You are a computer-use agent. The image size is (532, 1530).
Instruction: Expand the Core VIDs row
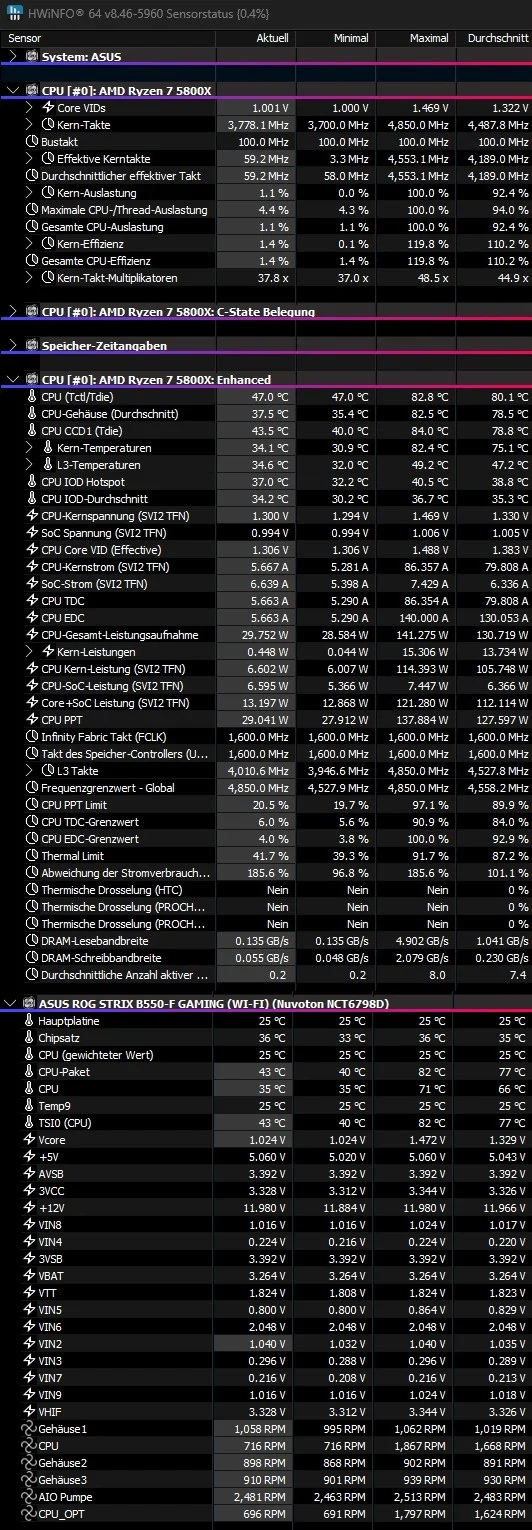coord(30,107)
